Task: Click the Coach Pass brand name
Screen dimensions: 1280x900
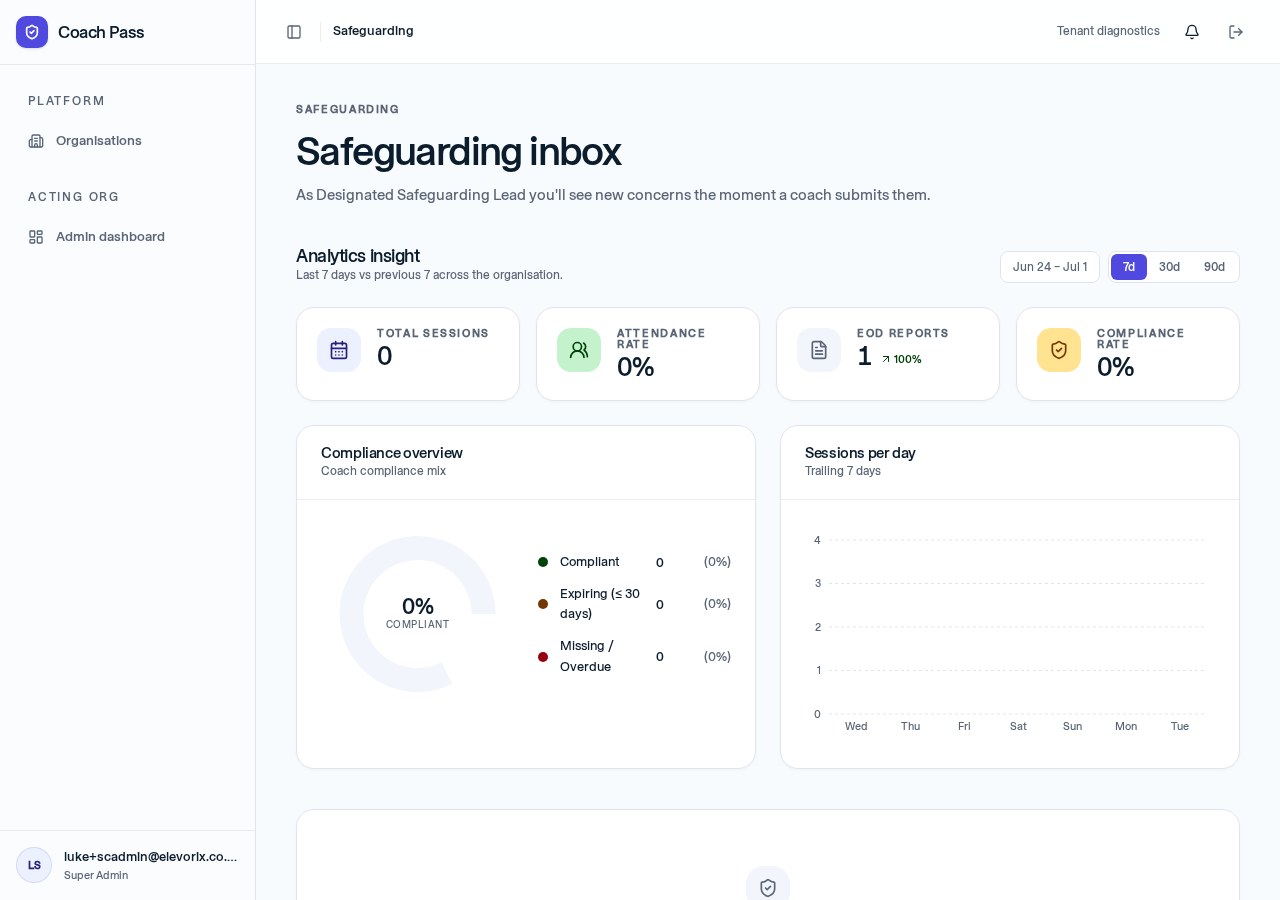Action: (x=101, y=32)
